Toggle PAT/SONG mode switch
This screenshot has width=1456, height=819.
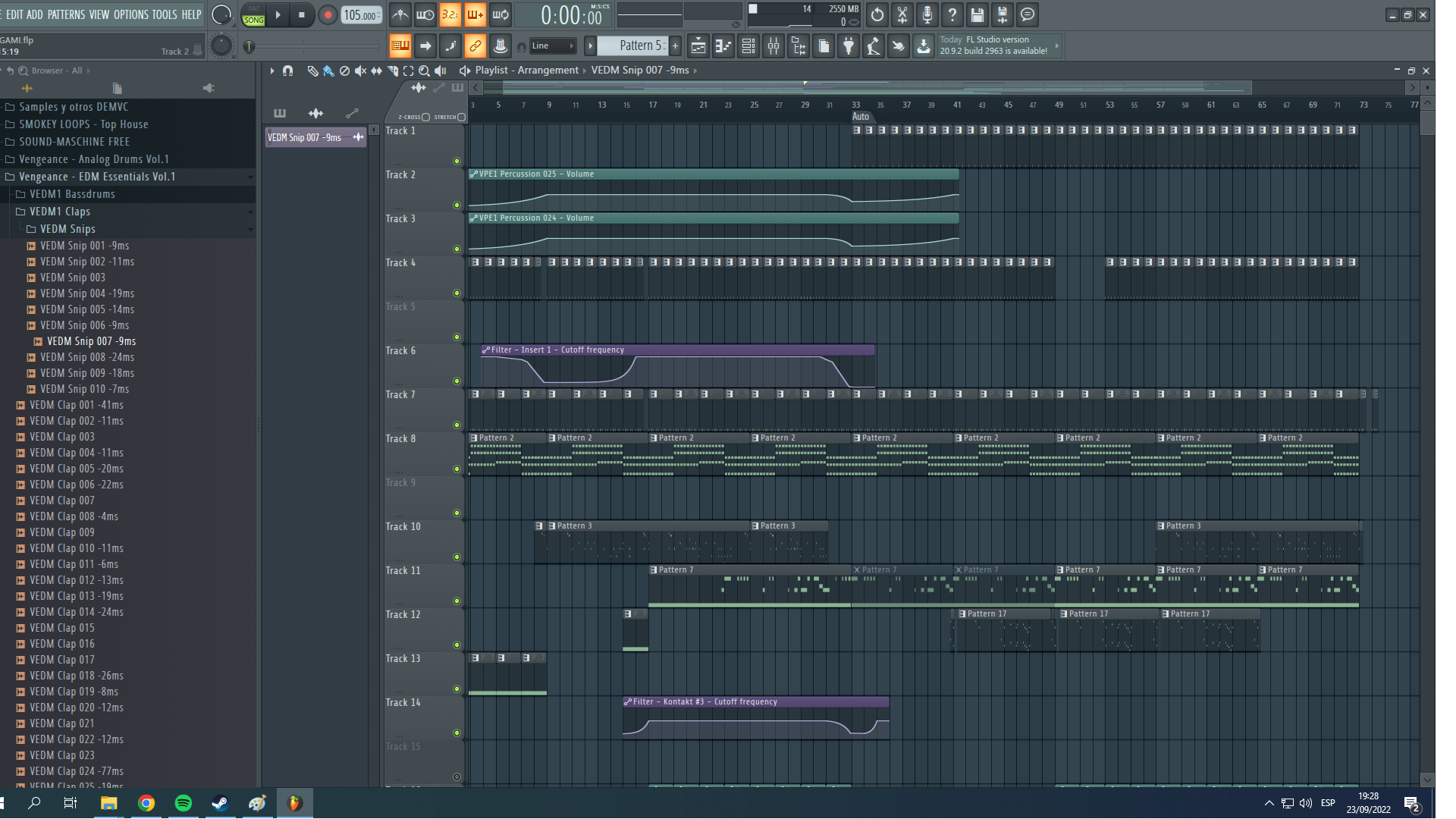(x=253, y=15)
